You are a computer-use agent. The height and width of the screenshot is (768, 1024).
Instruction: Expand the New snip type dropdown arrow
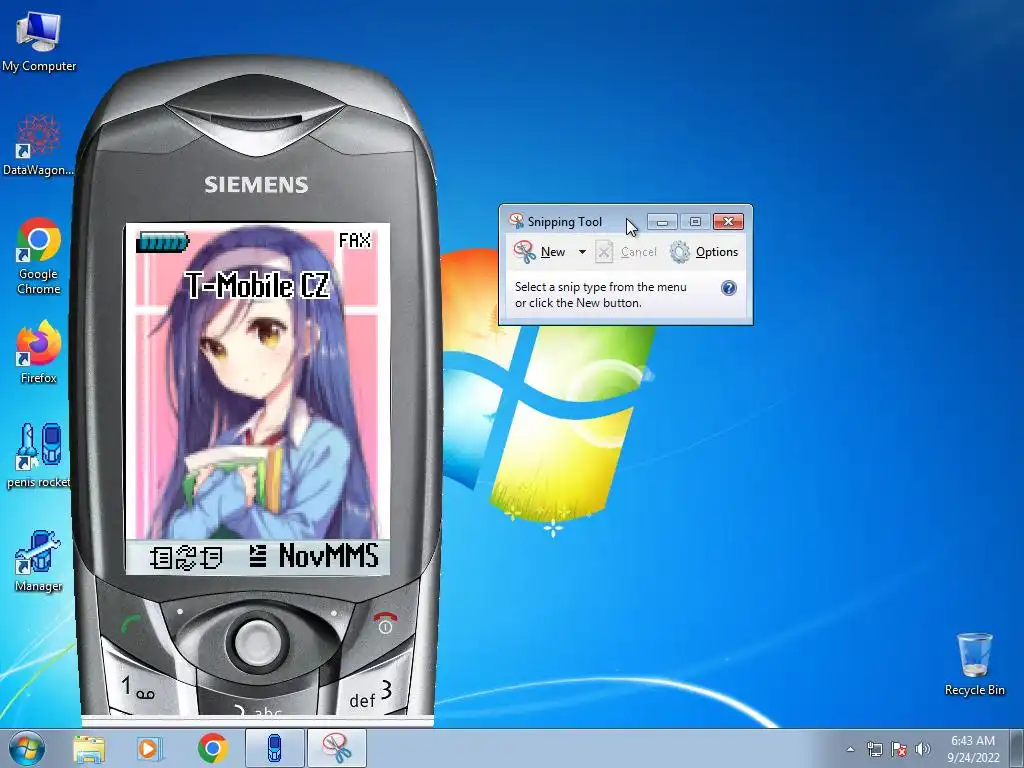click(582, 252)
